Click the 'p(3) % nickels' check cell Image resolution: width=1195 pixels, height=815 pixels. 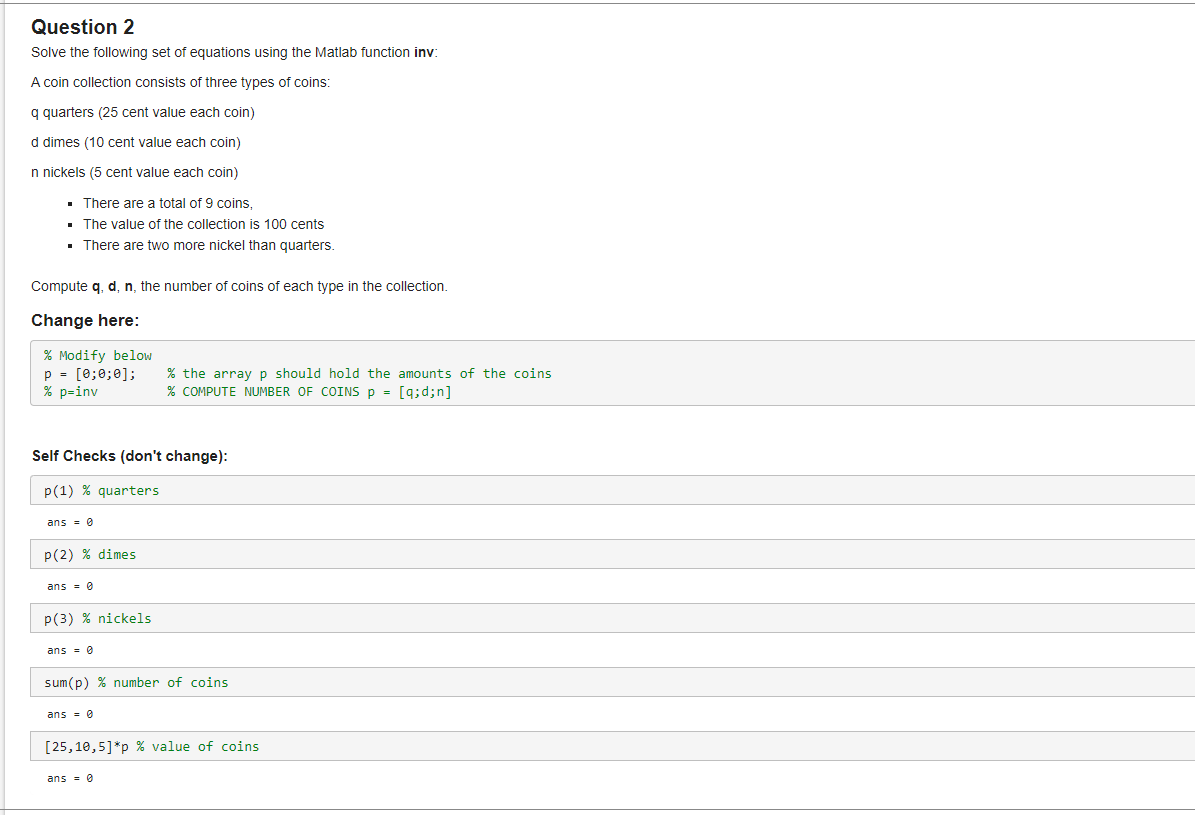(96, 618)
